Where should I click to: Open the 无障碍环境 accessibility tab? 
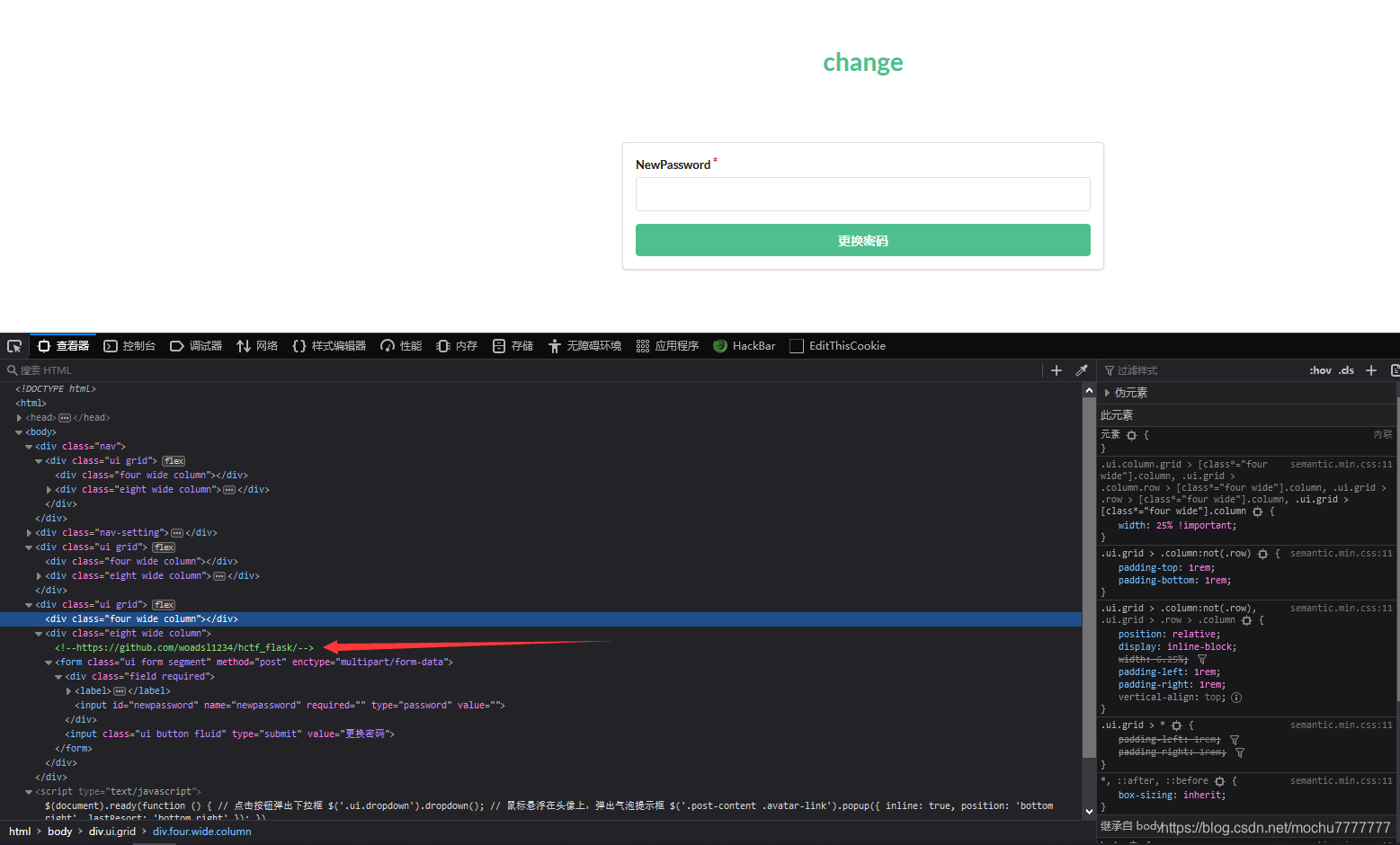(584, 346)
